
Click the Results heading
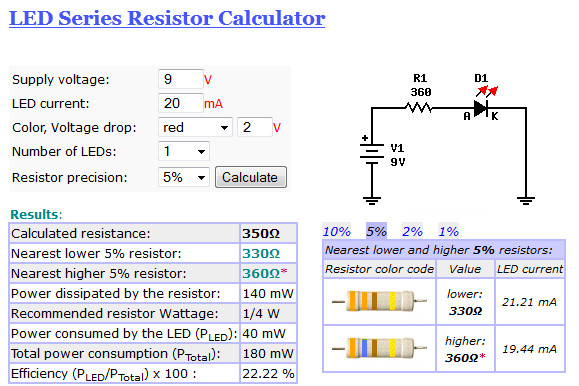(36, 214)
